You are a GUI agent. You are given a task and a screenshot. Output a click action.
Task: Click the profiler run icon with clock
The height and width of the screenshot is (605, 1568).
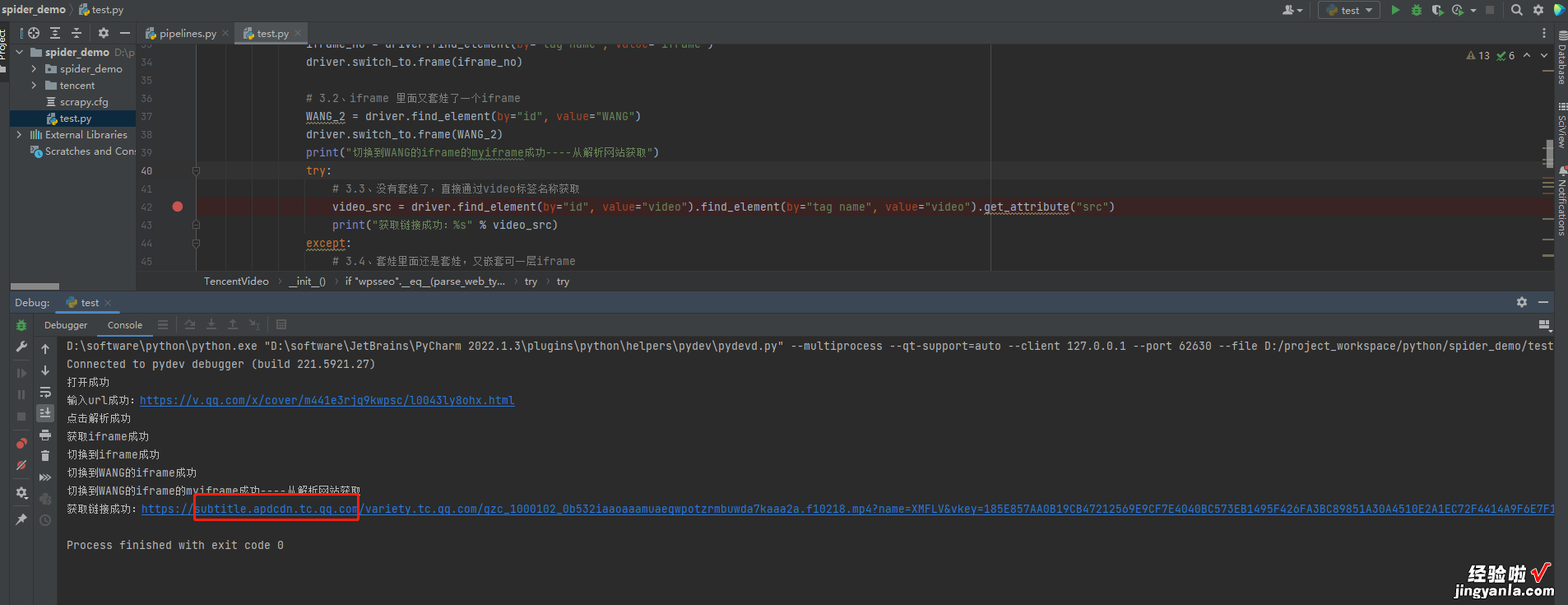tap(1458, 10)
